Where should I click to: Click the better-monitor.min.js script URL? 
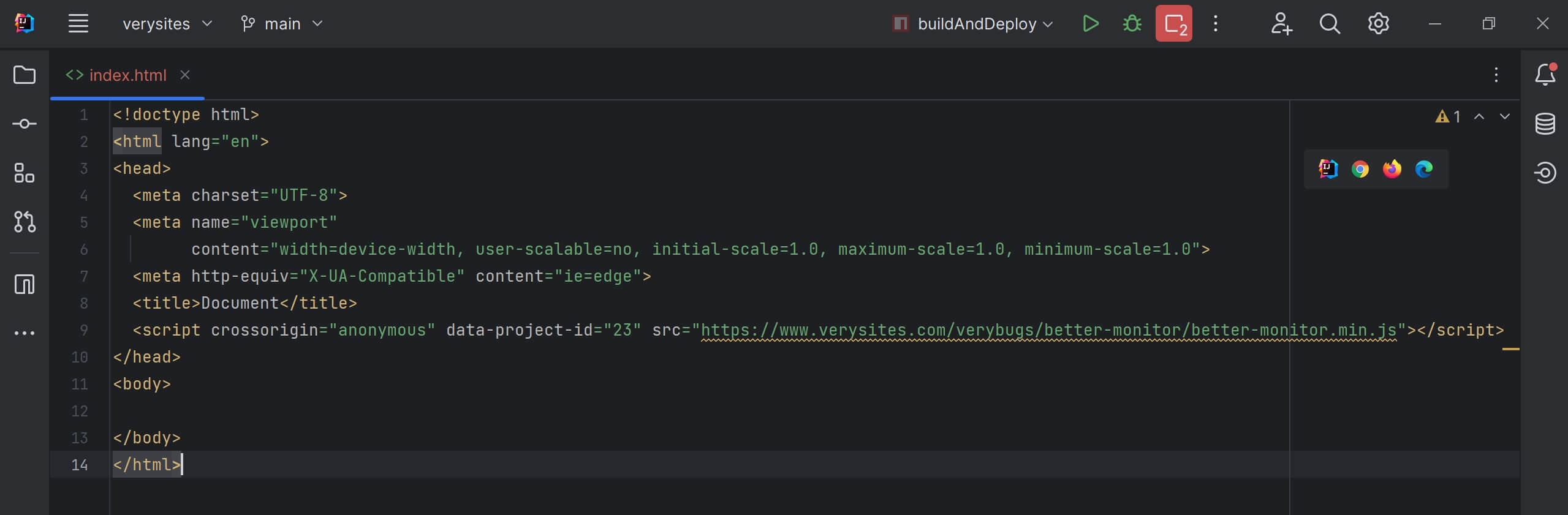pos(1049,330)
